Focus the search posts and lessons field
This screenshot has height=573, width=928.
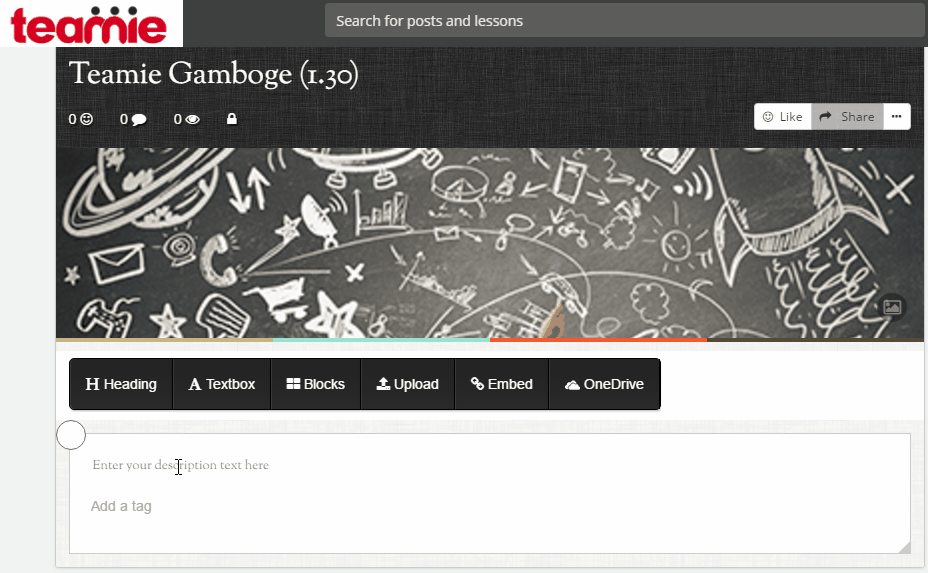[624, 21]
